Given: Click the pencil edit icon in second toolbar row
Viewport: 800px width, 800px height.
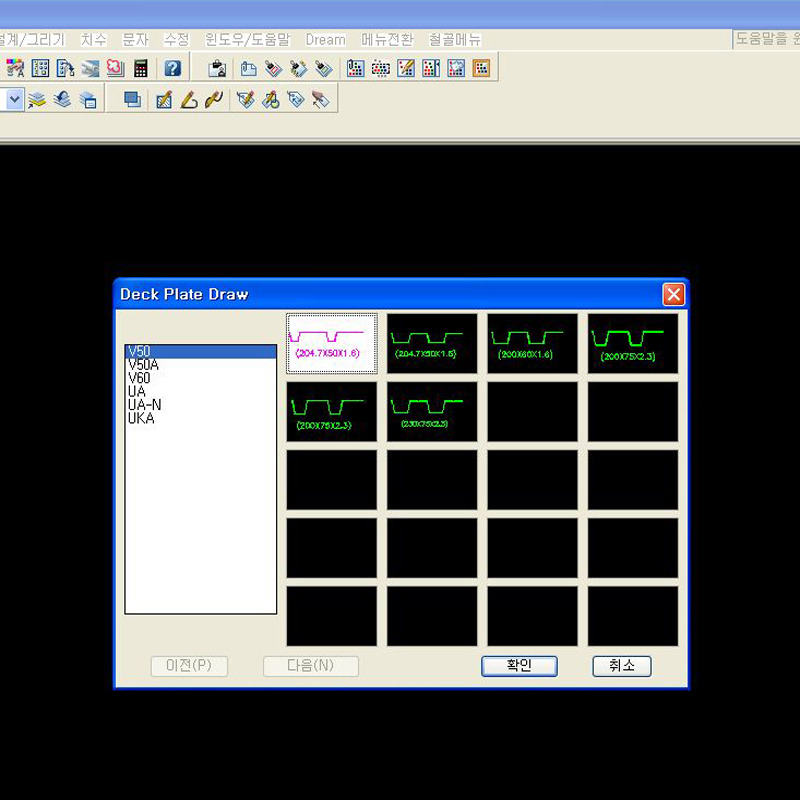Looking at the screenshot, I should 164,100.
